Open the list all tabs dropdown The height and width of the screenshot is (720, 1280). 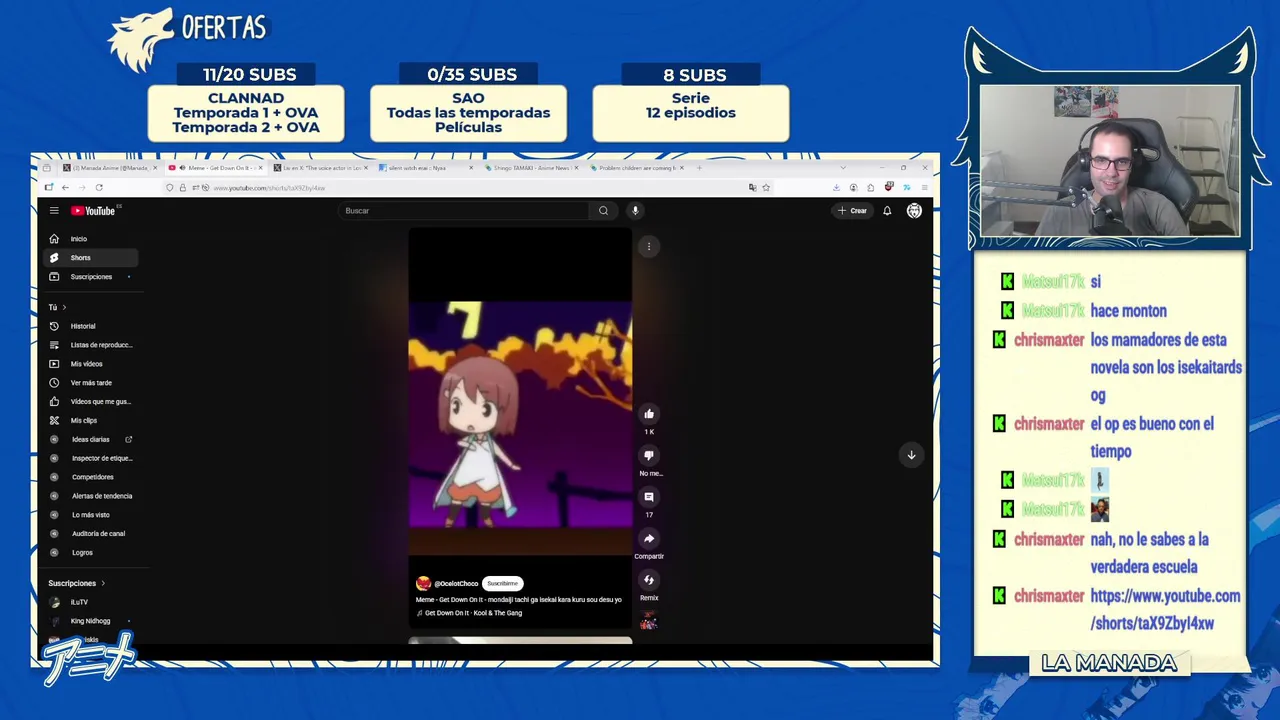click(843, 168)
